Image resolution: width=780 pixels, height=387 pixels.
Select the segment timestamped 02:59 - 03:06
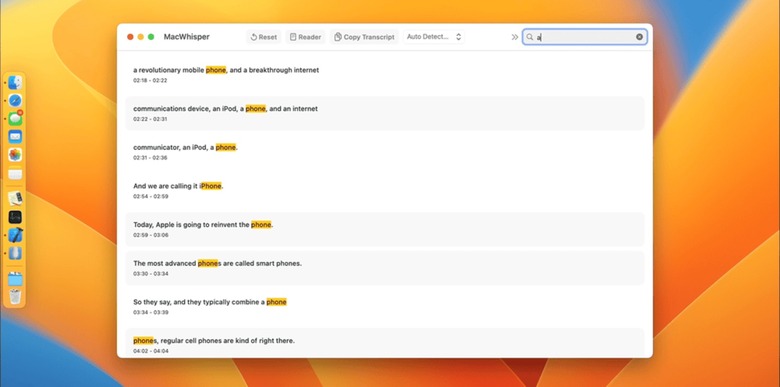pyautogui.click(x=385, y=229)
